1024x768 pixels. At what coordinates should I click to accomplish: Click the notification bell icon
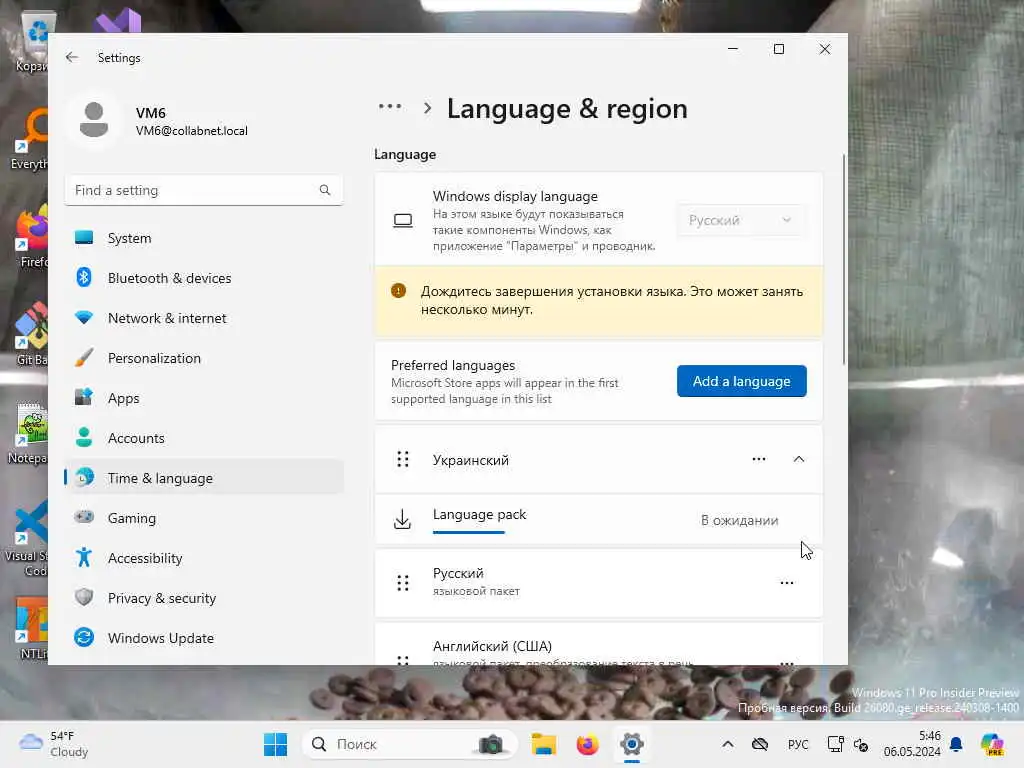[956, 744]
